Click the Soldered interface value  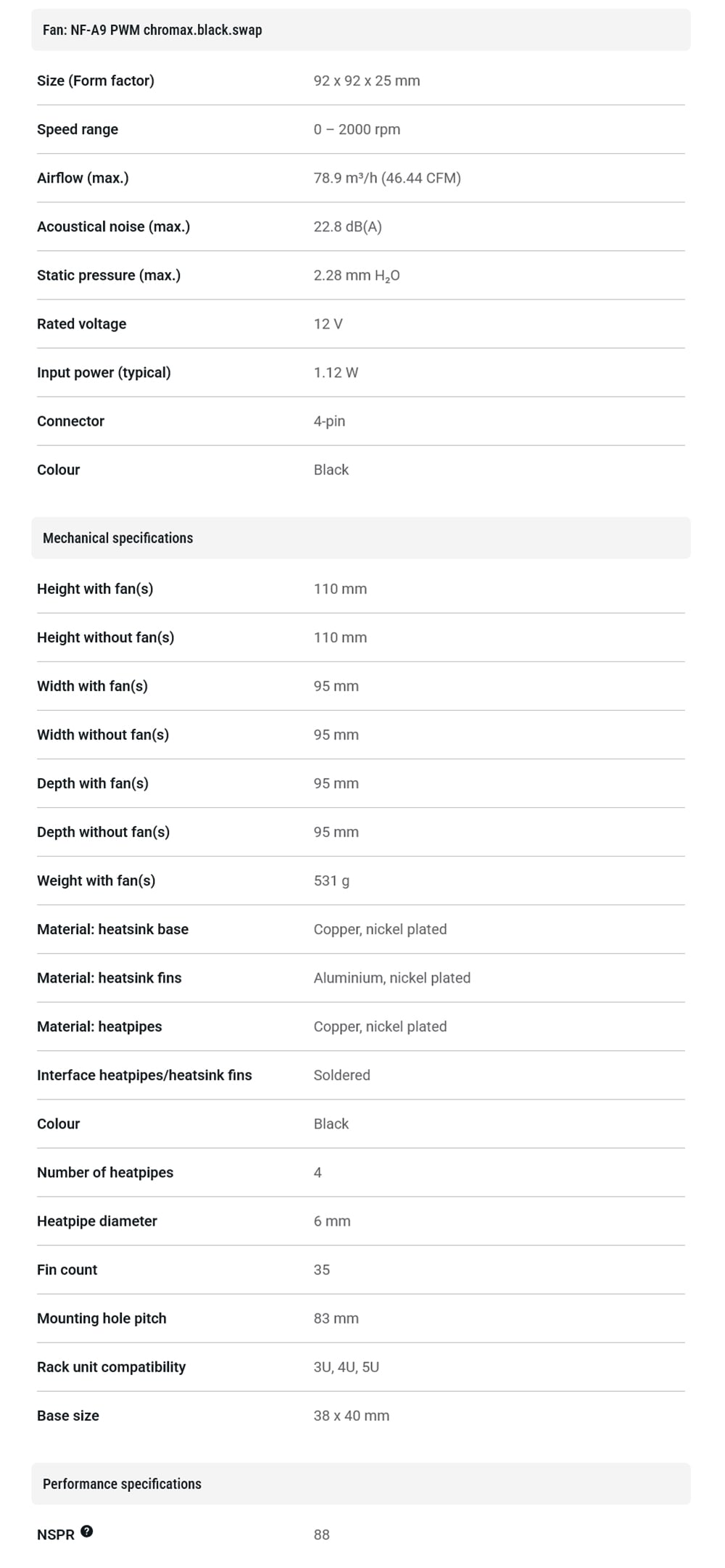[x=341, y=1075]
